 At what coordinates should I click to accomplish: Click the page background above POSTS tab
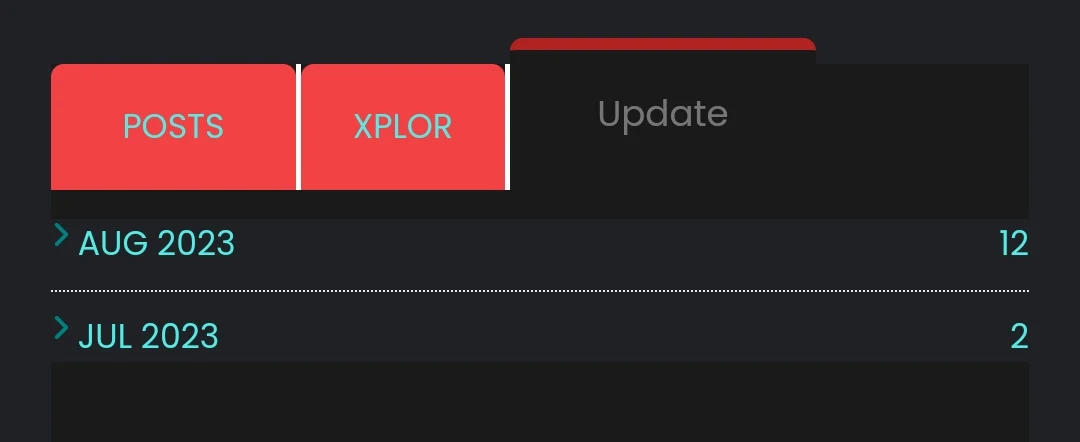[x=173, y=31]
